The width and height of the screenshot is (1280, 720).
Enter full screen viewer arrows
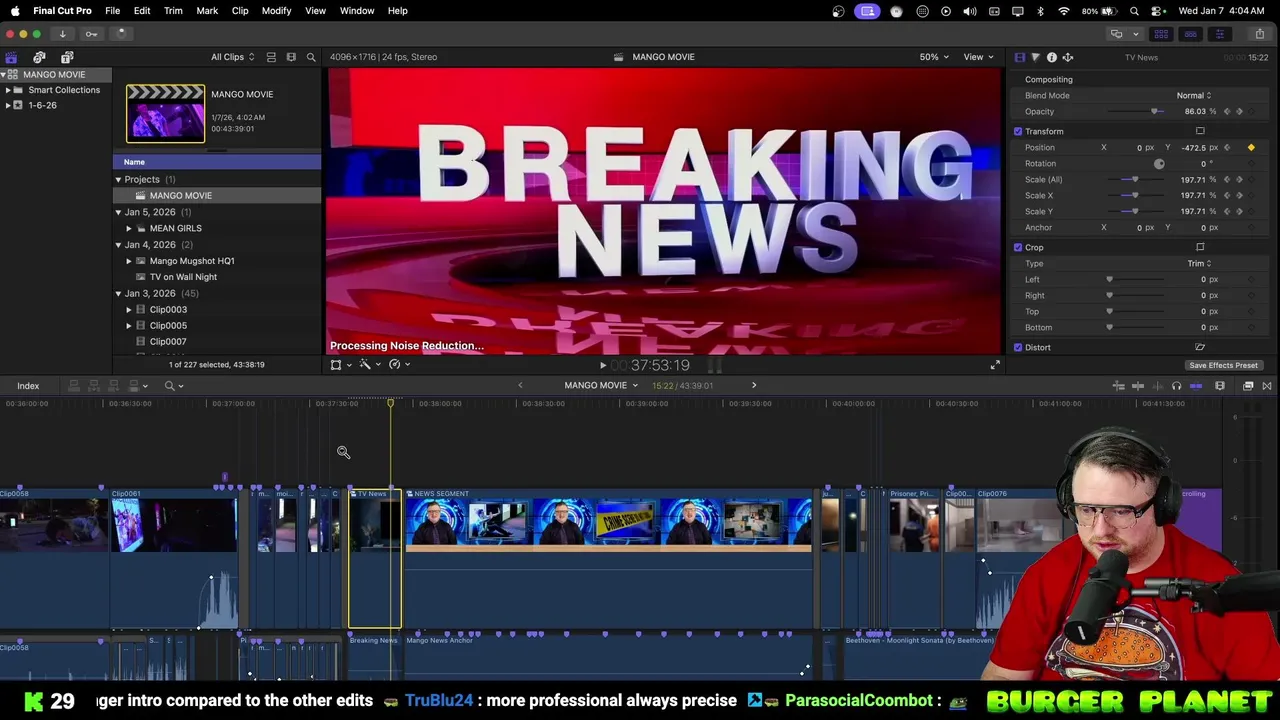tap(995, 365)
